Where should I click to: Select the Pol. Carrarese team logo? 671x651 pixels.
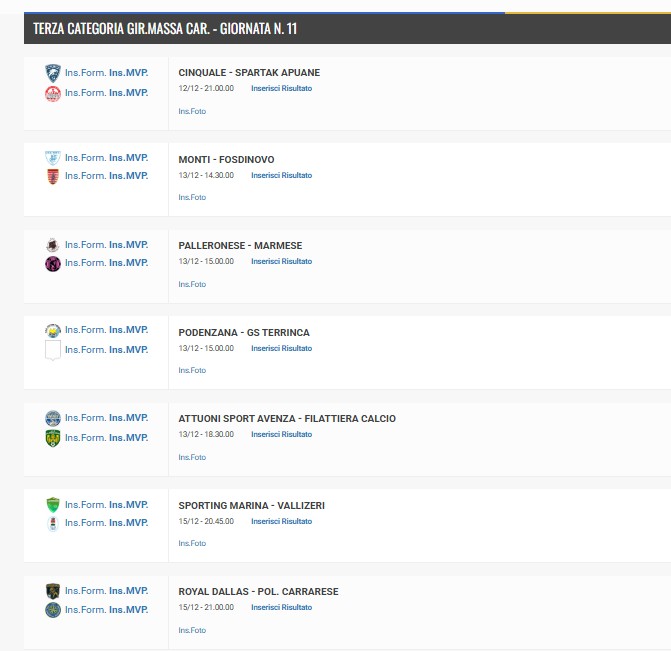pos(53,610)
